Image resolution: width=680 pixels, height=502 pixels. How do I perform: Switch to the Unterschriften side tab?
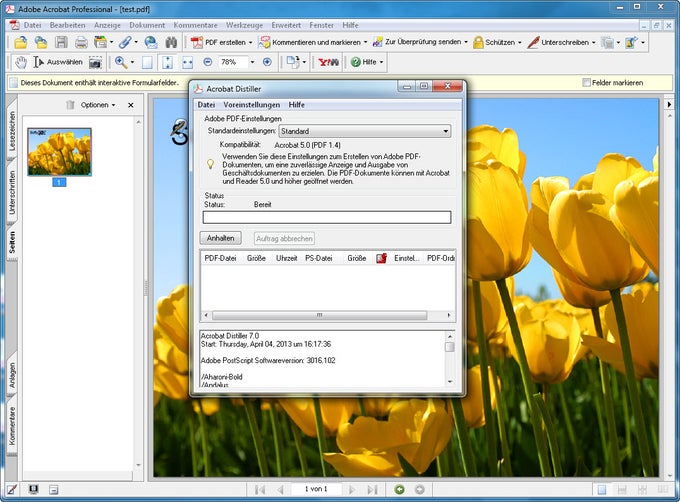(x=12, y=192)
